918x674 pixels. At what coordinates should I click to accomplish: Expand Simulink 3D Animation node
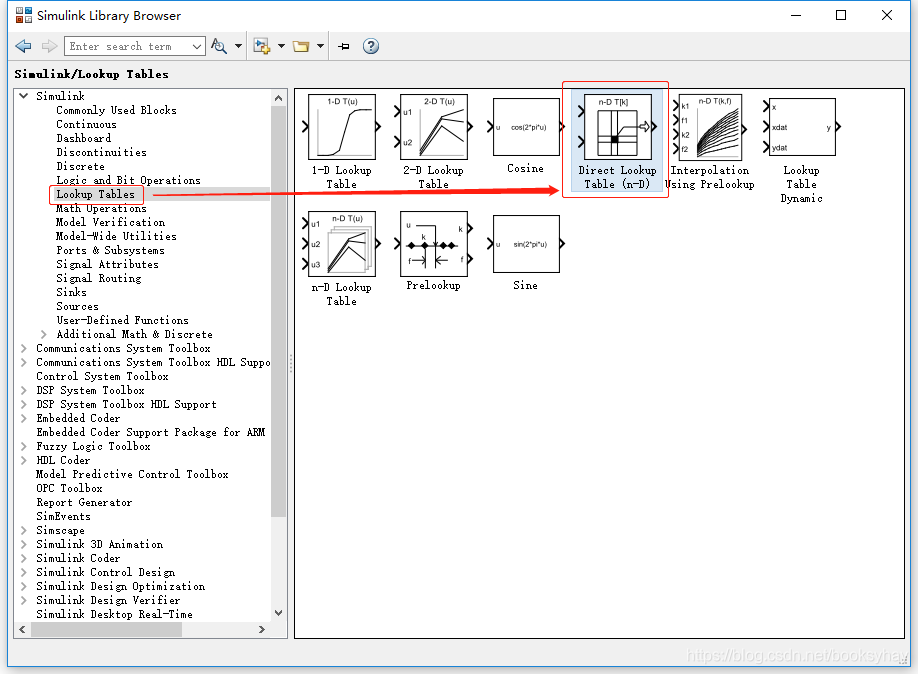23,544
